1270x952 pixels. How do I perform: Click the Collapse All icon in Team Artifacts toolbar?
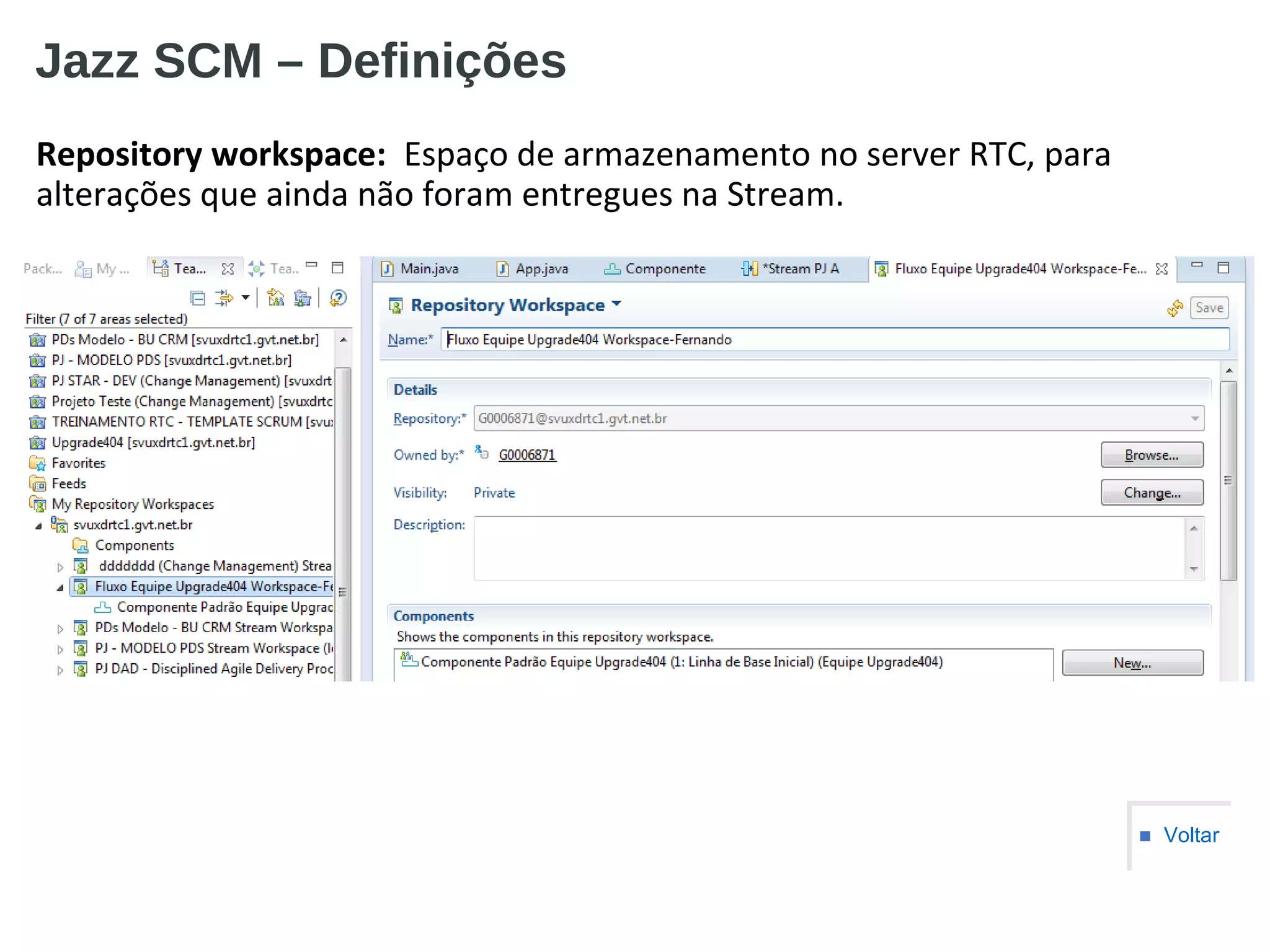pyautogui.click(x=198, y=299)
